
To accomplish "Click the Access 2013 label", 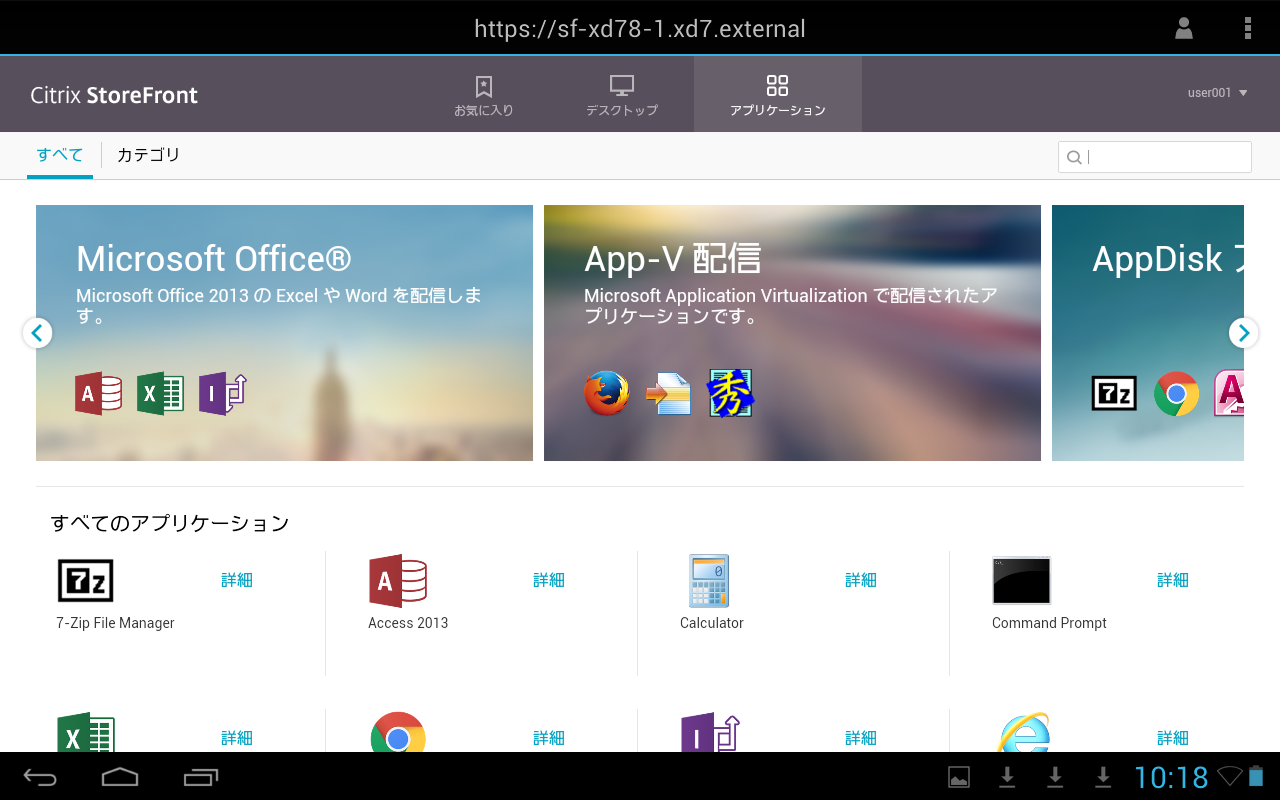I will (x=408, y=623).
